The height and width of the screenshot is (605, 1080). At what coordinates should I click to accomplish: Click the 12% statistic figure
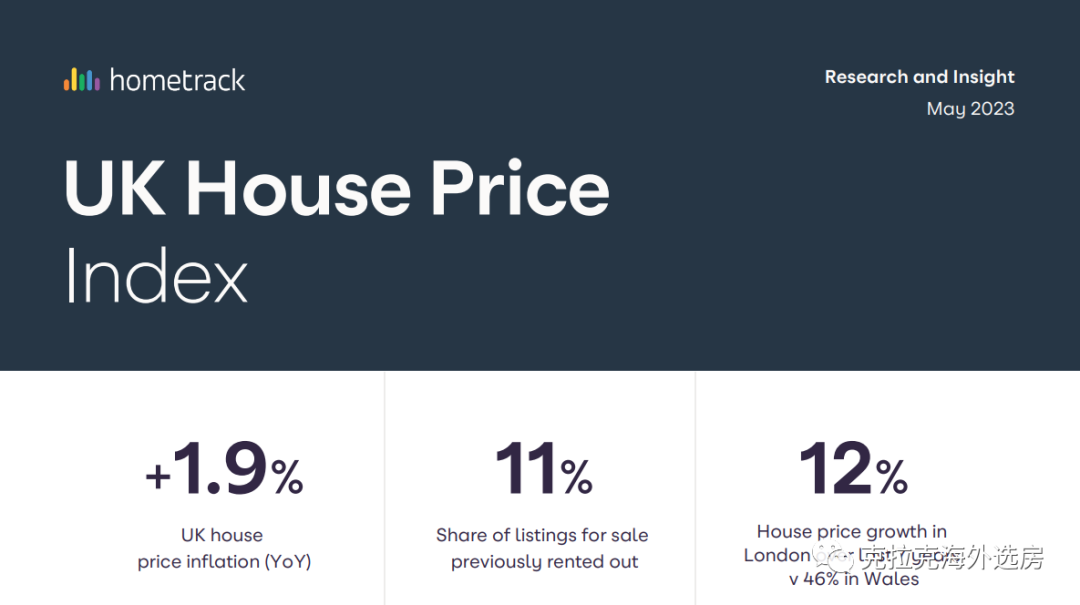(853, 469)
